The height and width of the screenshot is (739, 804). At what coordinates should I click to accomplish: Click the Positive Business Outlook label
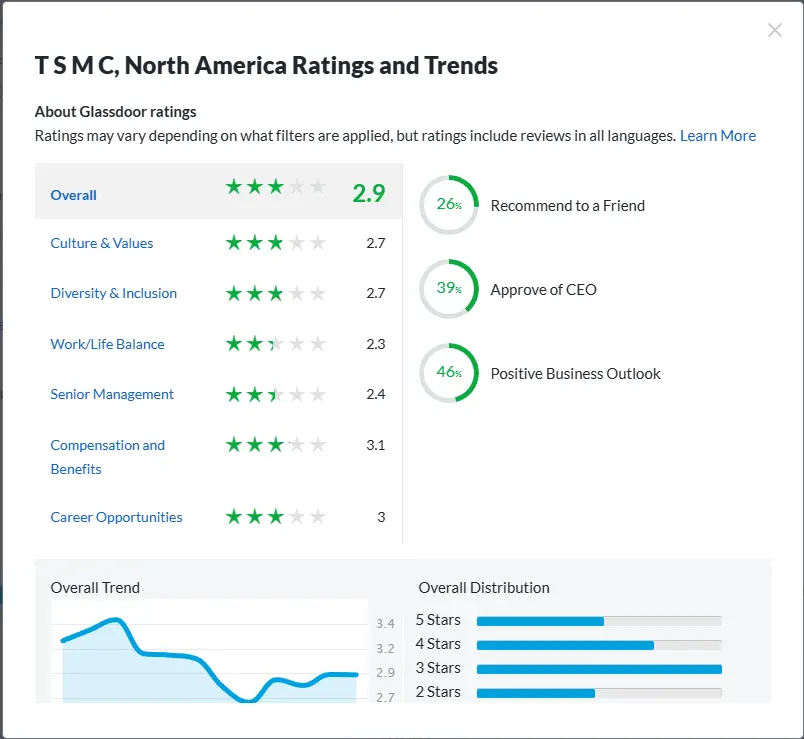coord(575,374)
